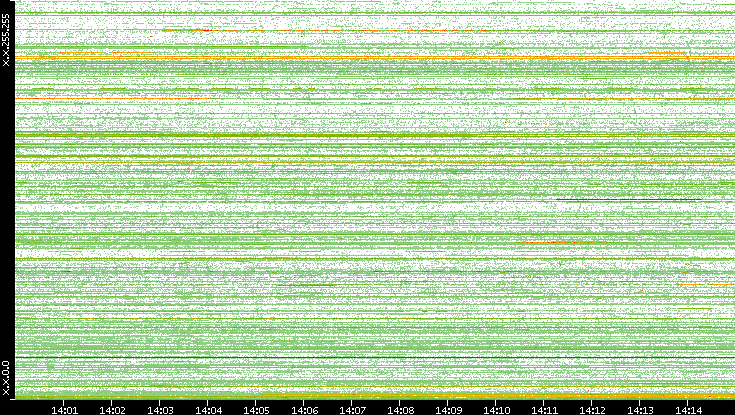Viewport: 735px width, 415px height.
Task: Click the 14:01 time axis label
Action: pos(64,410)
